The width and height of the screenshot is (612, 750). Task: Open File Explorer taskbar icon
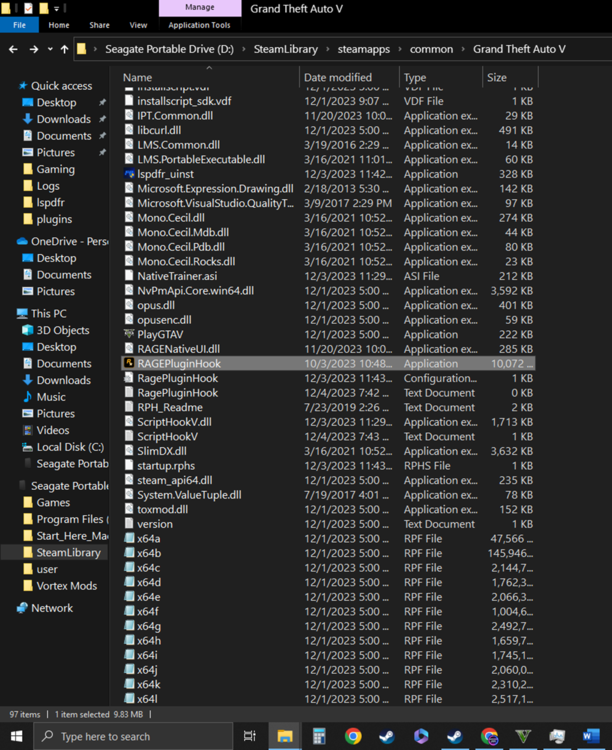point(285,736)
